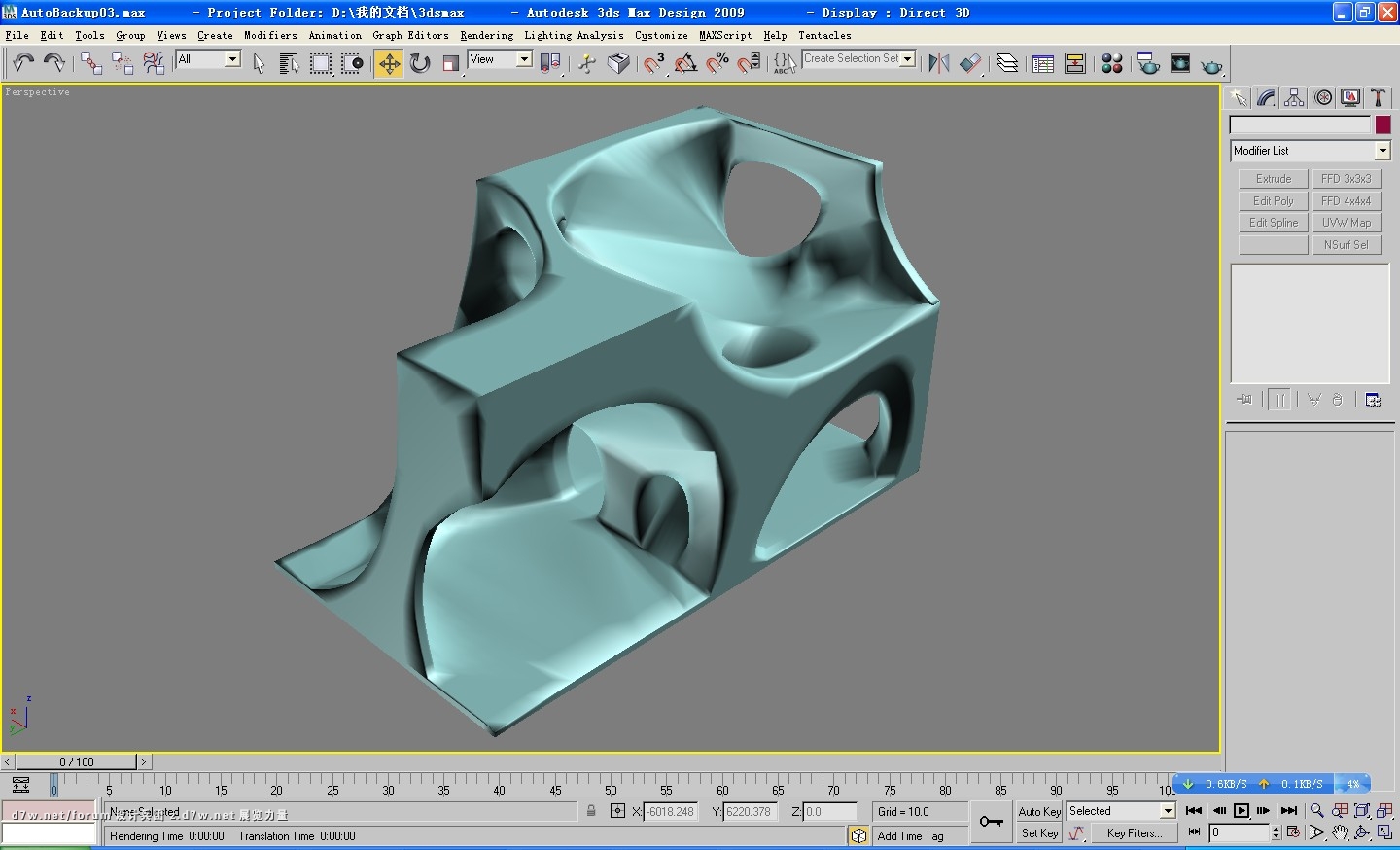This screenshot has height=850, width=1400.
Task: Open the Schematic View icon
Action: (1075, 63)
